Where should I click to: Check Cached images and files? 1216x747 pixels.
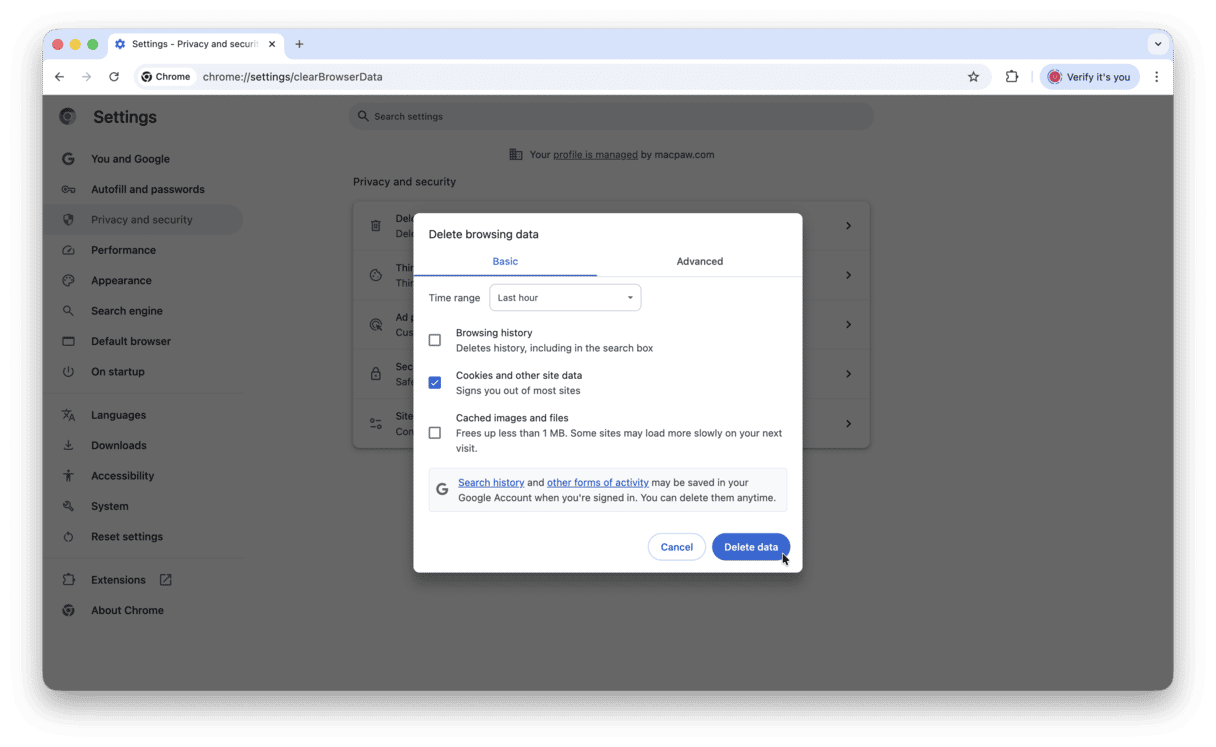pos(435,432)
